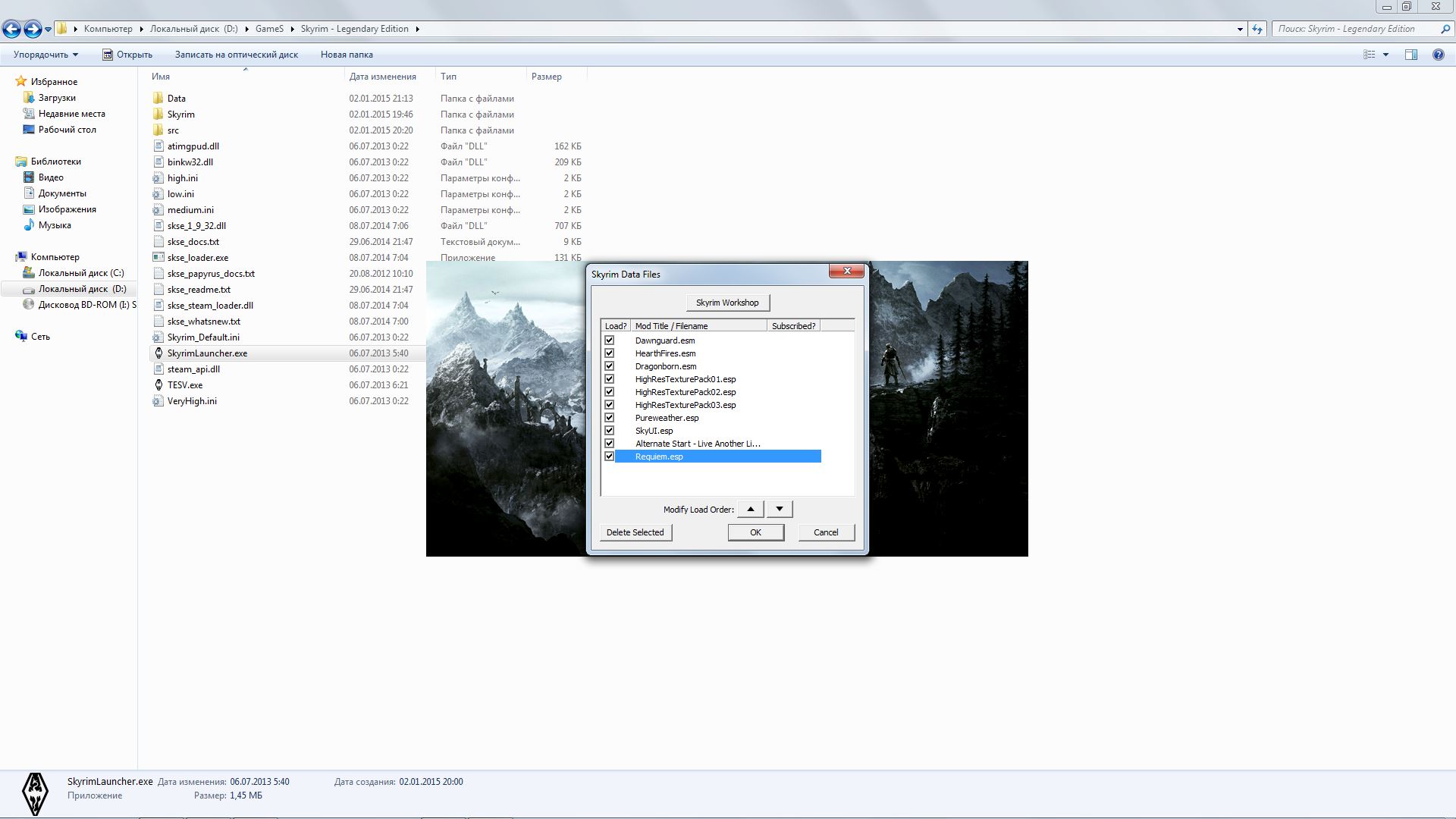Screen dimensions: 1456x819
Task: Move mod down in load order
Action: tap(780, 509)
